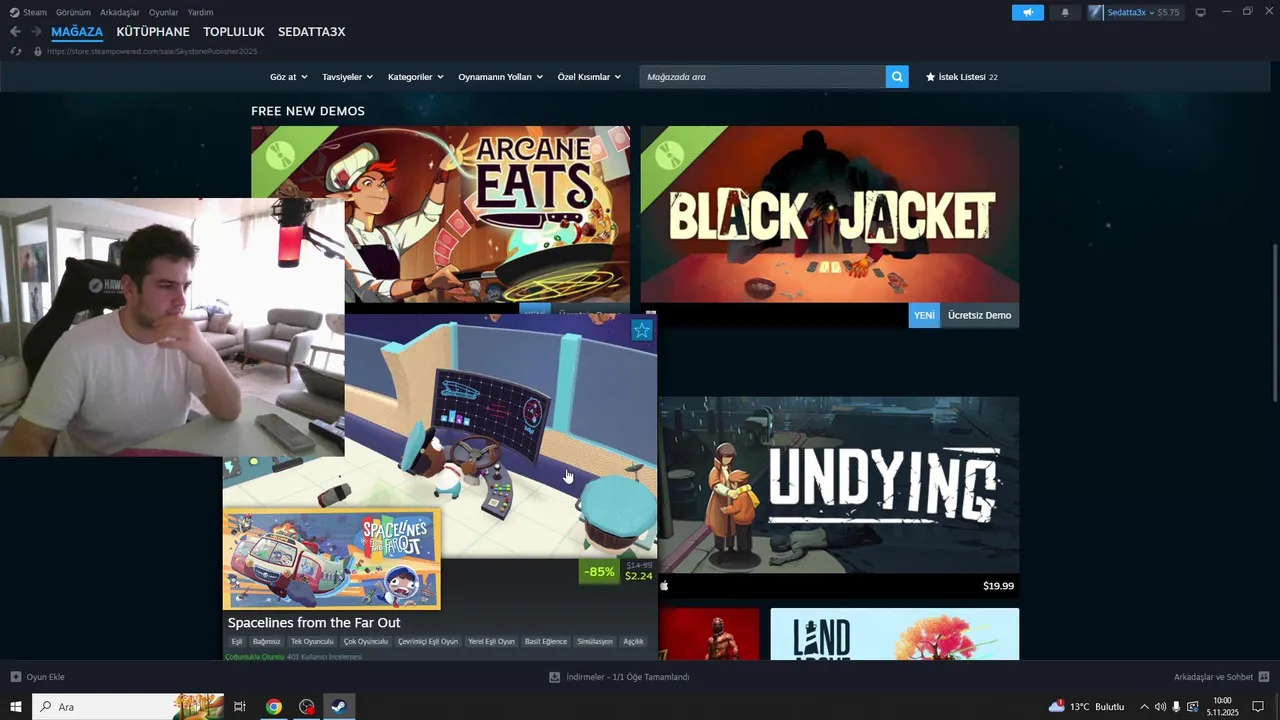
Task: Open the Undying game capsule
Action: [x=839, y=485]
